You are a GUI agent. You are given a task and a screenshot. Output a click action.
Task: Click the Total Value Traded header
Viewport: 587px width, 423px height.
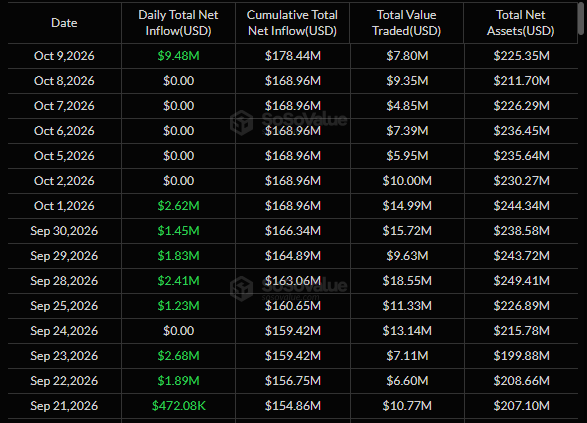click(407, 23)
